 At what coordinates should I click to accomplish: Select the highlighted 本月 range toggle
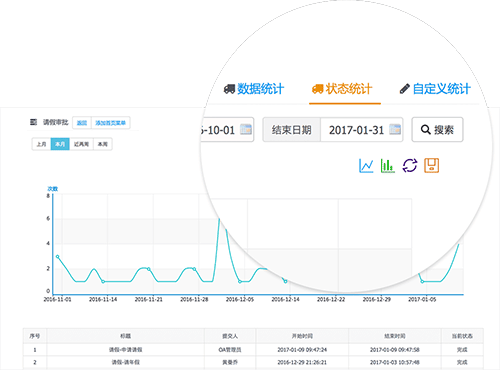(x=60, y=144)
